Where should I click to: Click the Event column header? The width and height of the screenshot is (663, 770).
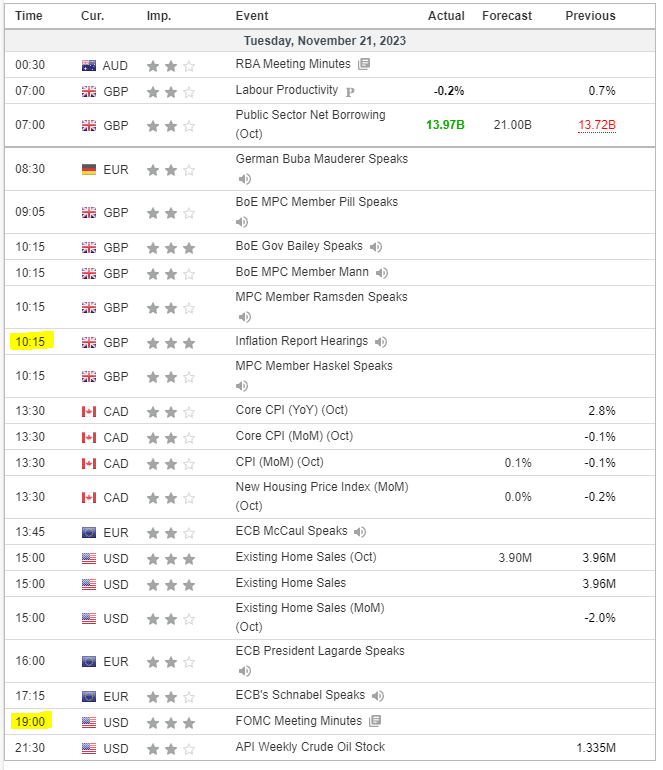point(251,16)
